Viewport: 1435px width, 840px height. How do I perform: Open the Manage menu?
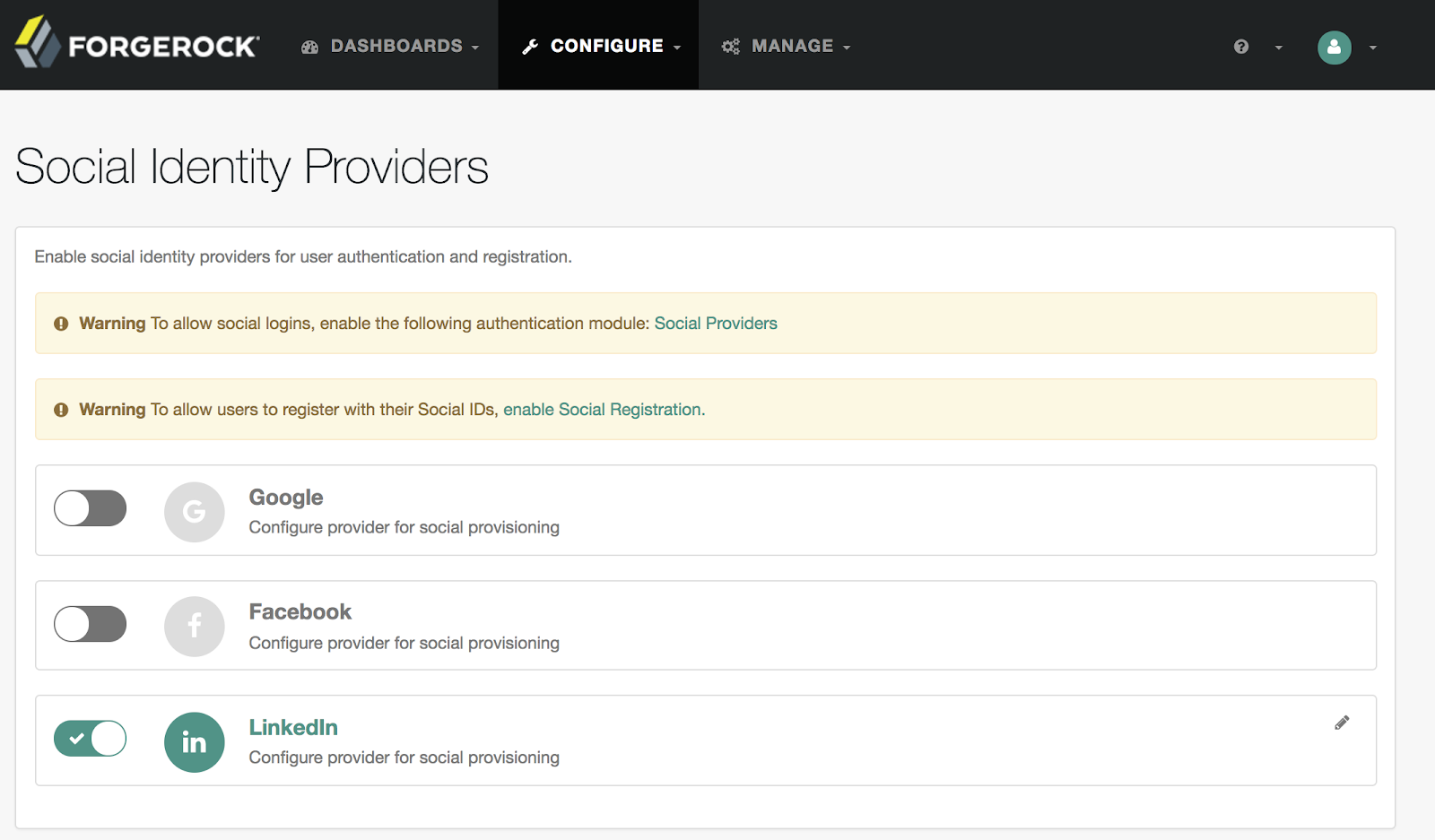tap(787, 46)
